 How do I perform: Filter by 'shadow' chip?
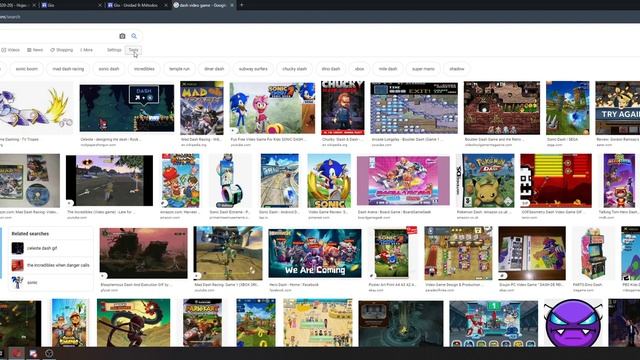[457, 69]
